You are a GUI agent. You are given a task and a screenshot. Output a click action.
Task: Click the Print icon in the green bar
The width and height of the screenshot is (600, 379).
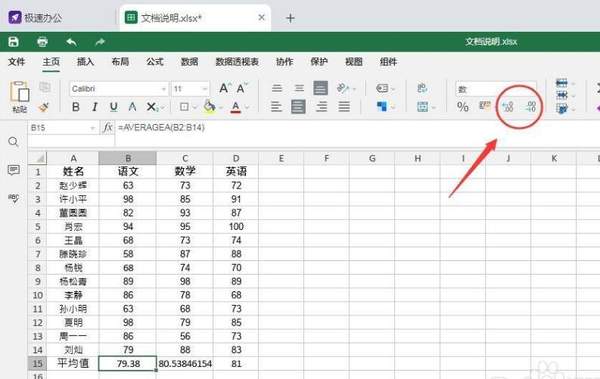tap(42, 41)
